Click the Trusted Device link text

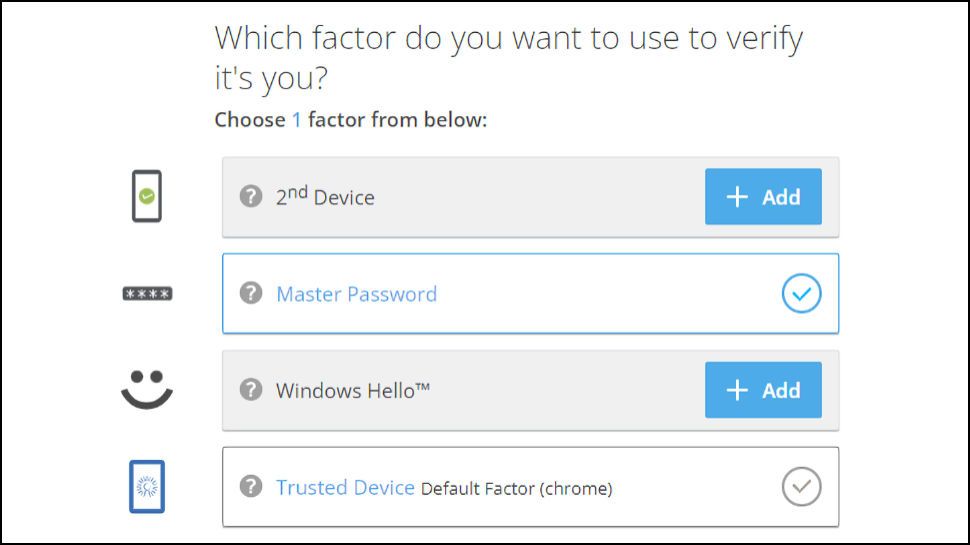[x=345, y=487]
